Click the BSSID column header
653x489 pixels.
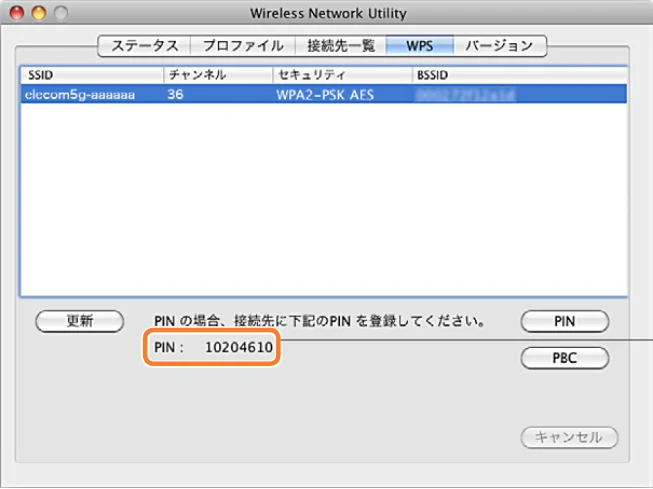tap(520, 75)
